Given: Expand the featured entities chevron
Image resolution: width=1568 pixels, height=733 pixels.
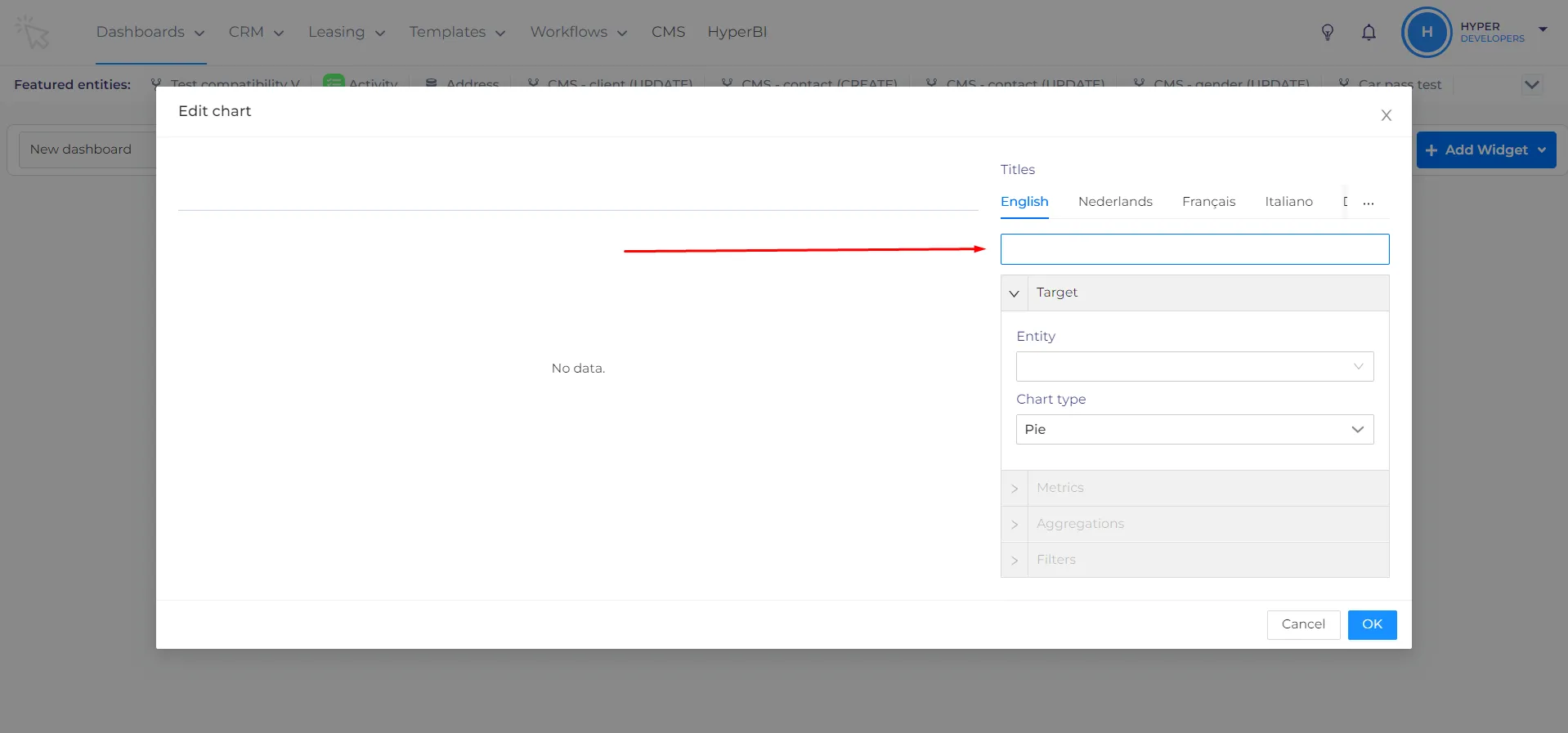Looking at the screenshot, I should 1532,84.
